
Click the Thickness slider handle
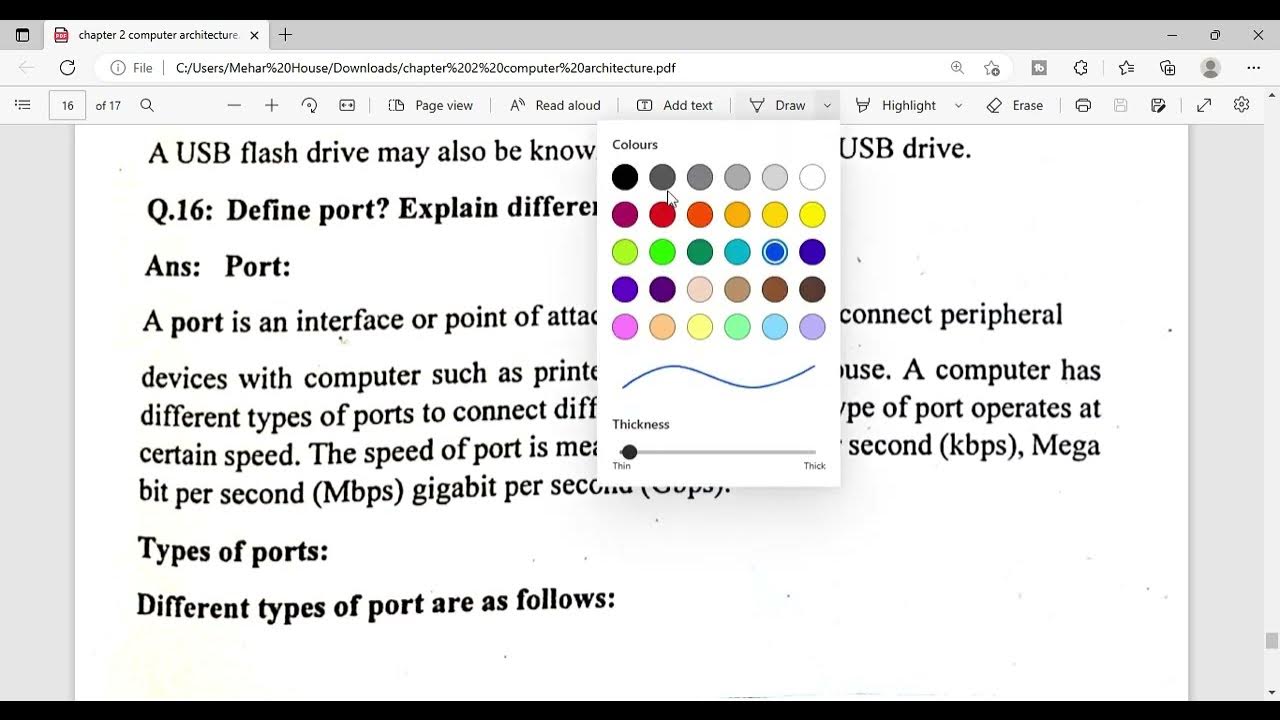click(629, 452)
